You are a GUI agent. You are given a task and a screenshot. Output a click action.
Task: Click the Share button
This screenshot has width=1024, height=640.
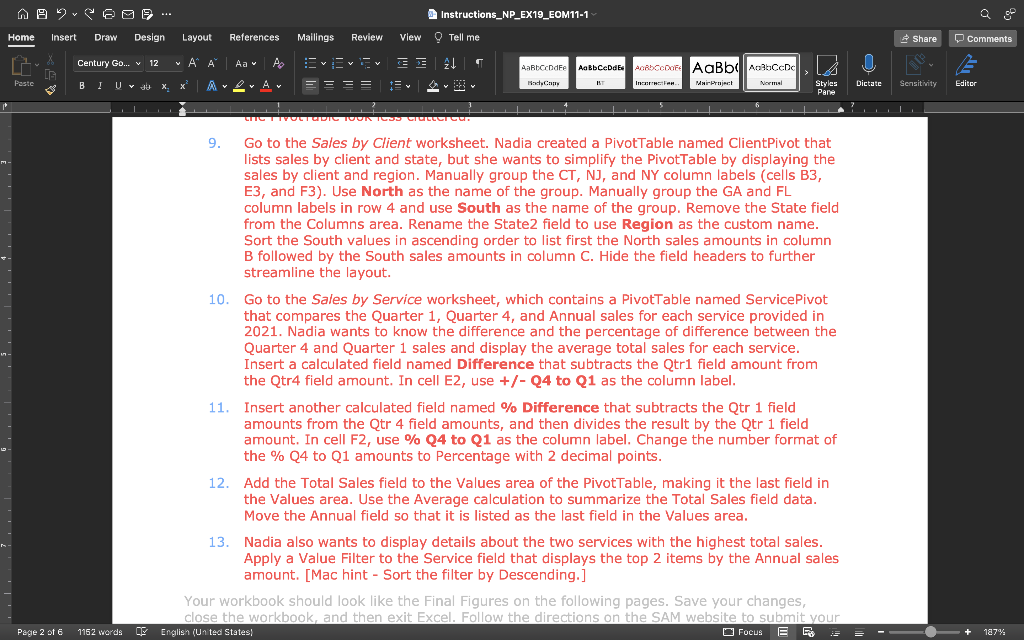pos(918,39)
